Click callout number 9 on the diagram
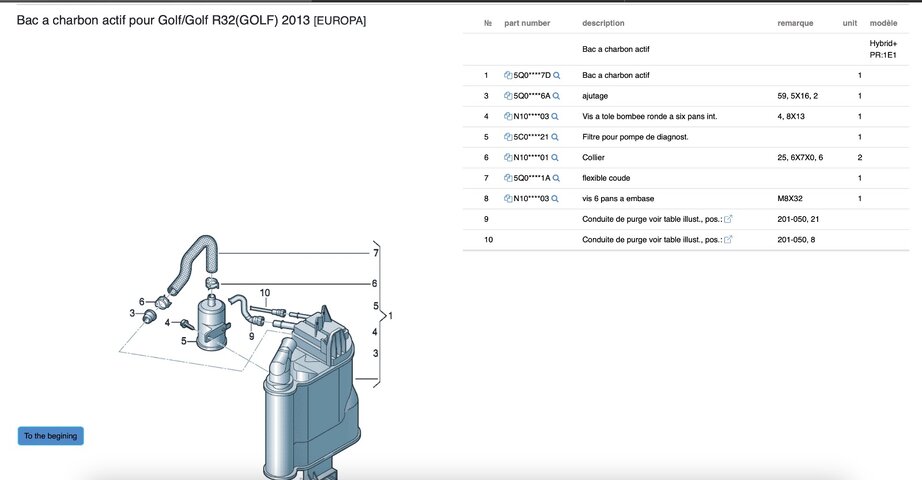Screen dimensions: 922x480 [252, 336]
